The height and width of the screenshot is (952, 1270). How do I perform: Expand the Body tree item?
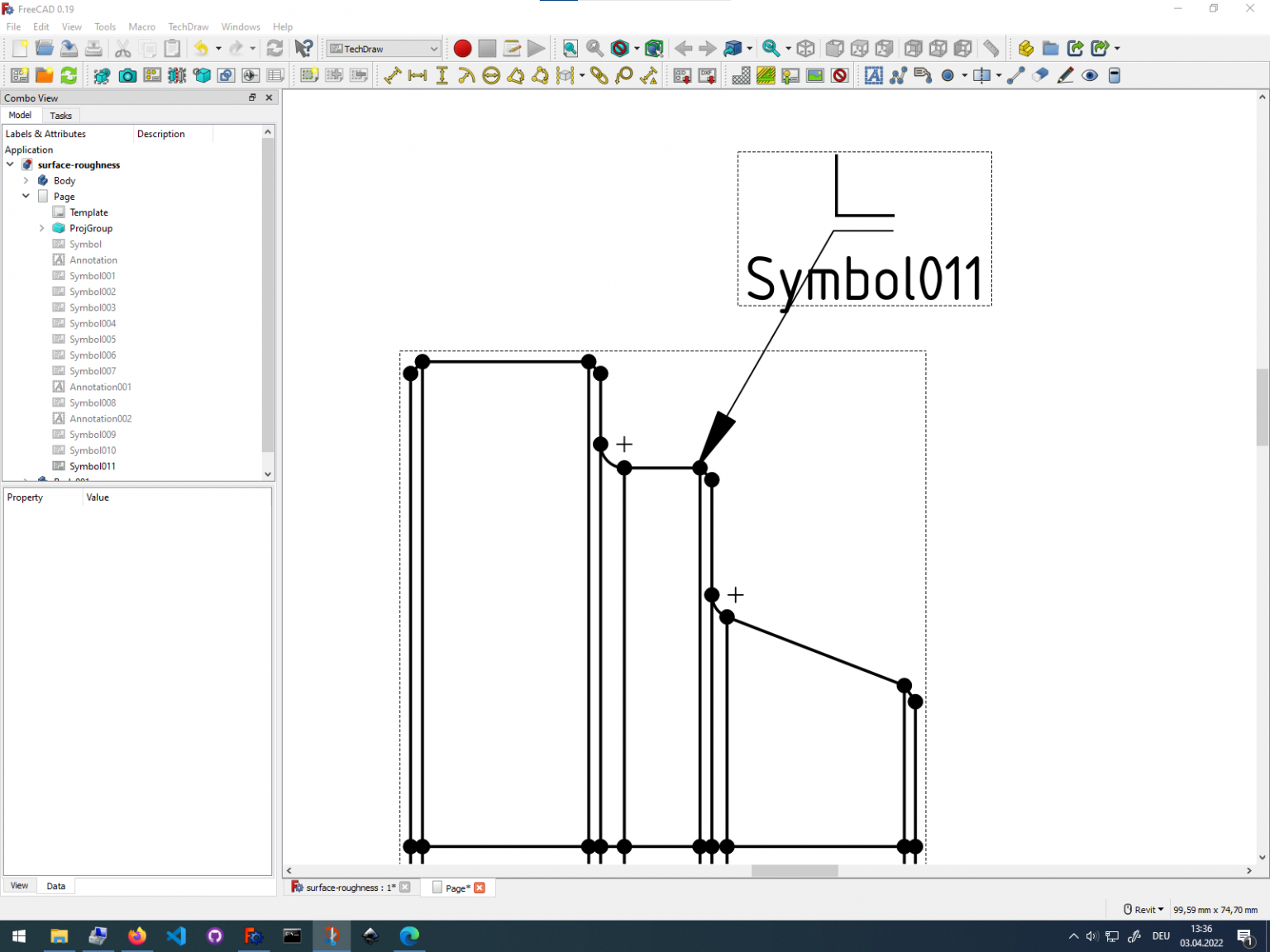tap(26, 180)
